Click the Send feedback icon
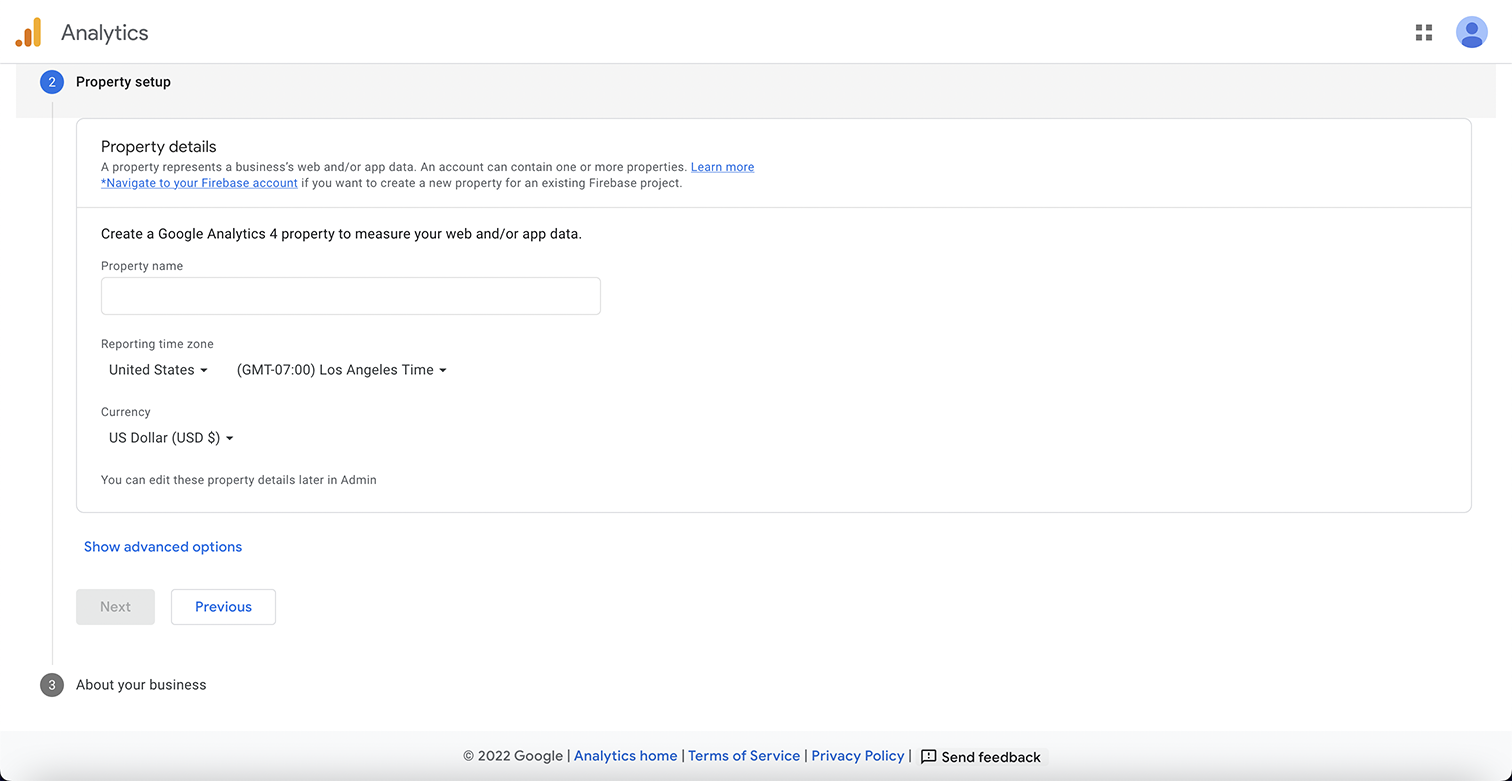The width and height of the screenshot is (1512, 781). tap(928, 756)
